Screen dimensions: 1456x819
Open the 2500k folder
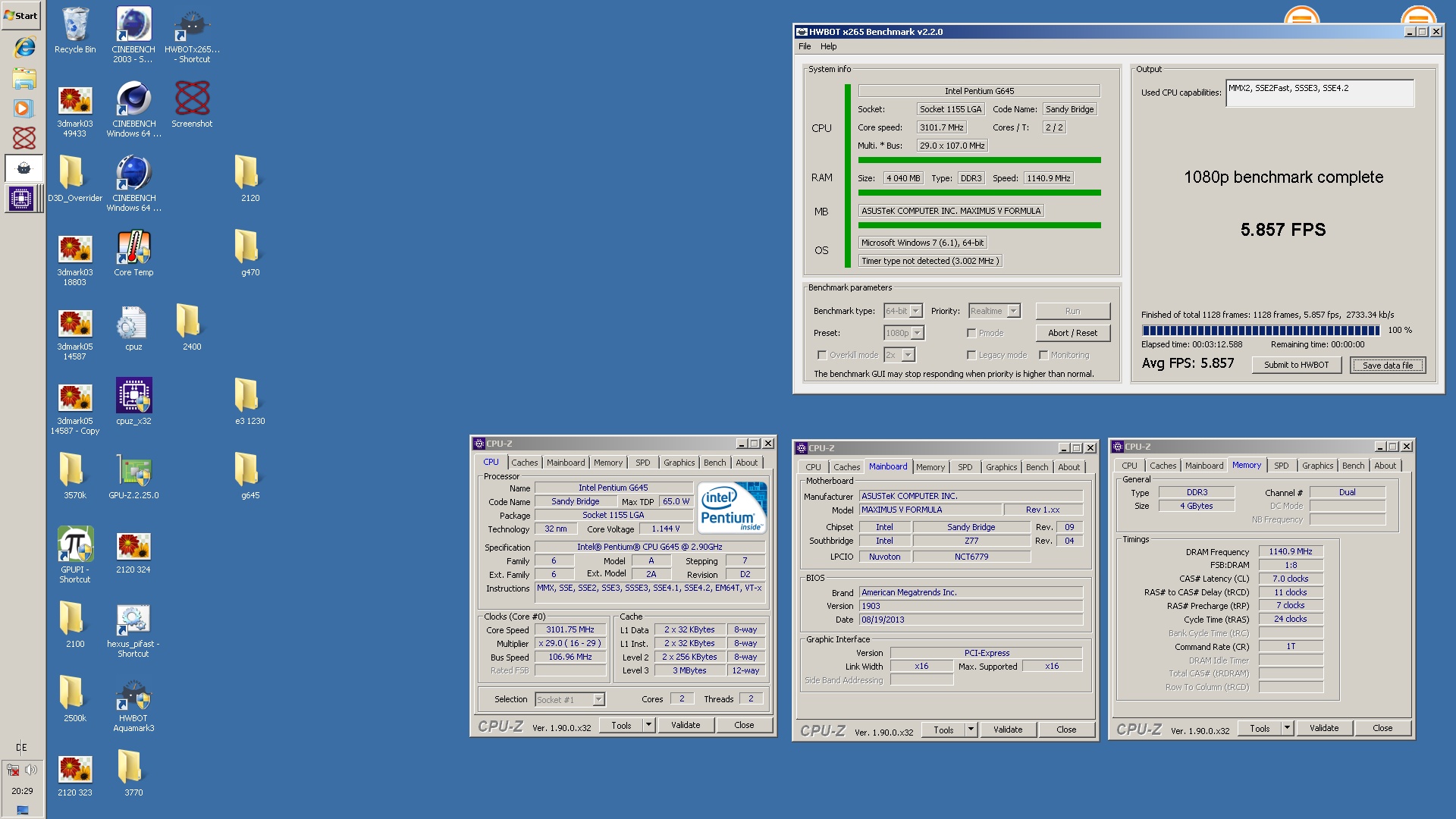(75, 699)
